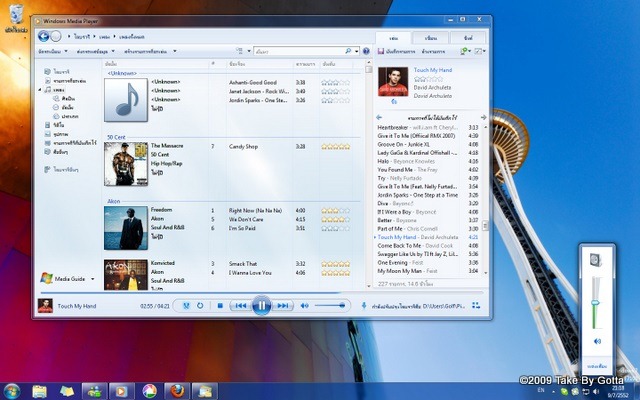Click the greyed forward navigation arrow
The height and width of the screenshot is (400, 640).
pyautogui.click(x=56, y=36)
